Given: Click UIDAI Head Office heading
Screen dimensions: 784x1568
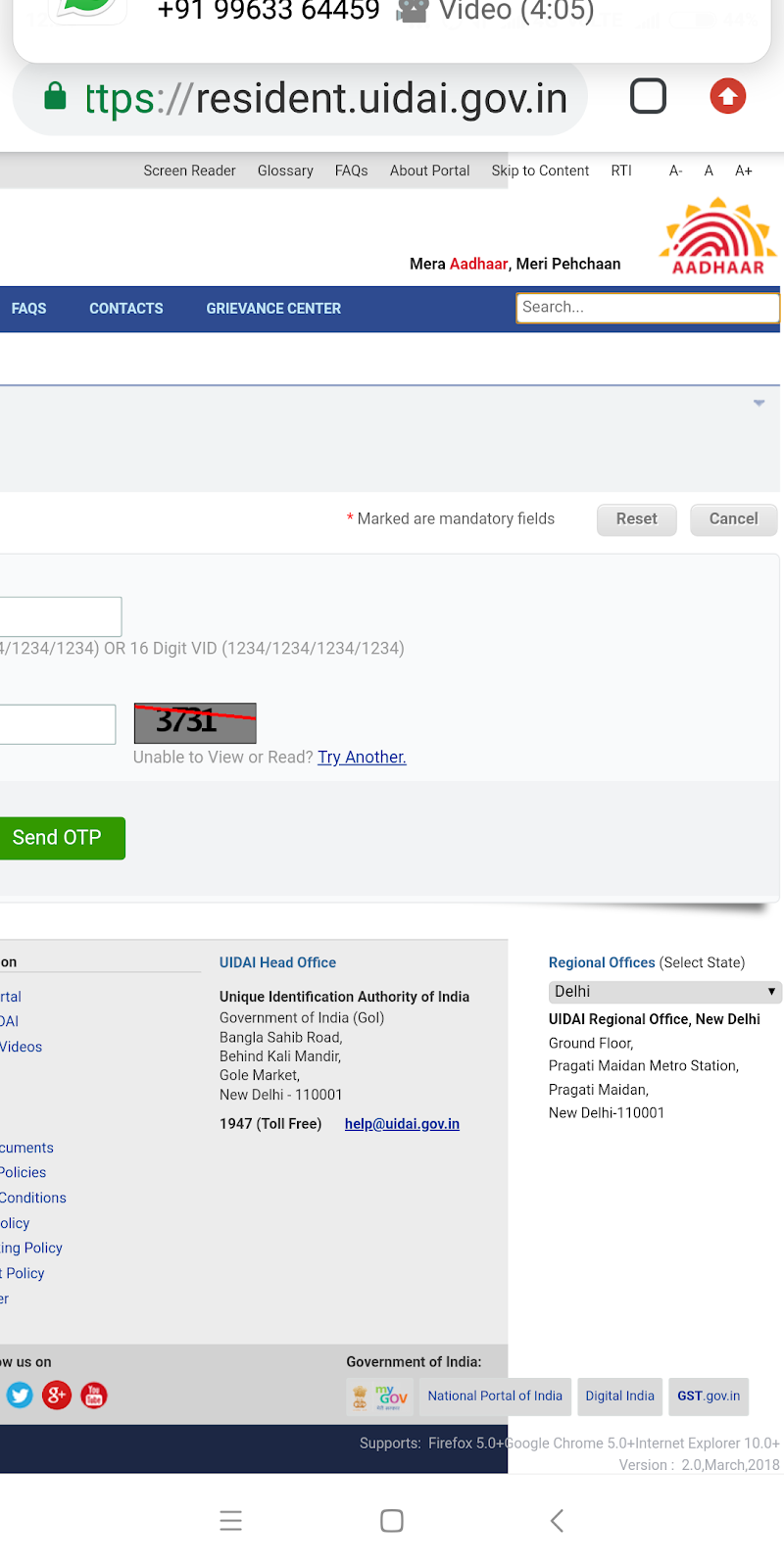Looking at the screenshot, I should coord(277,963).
